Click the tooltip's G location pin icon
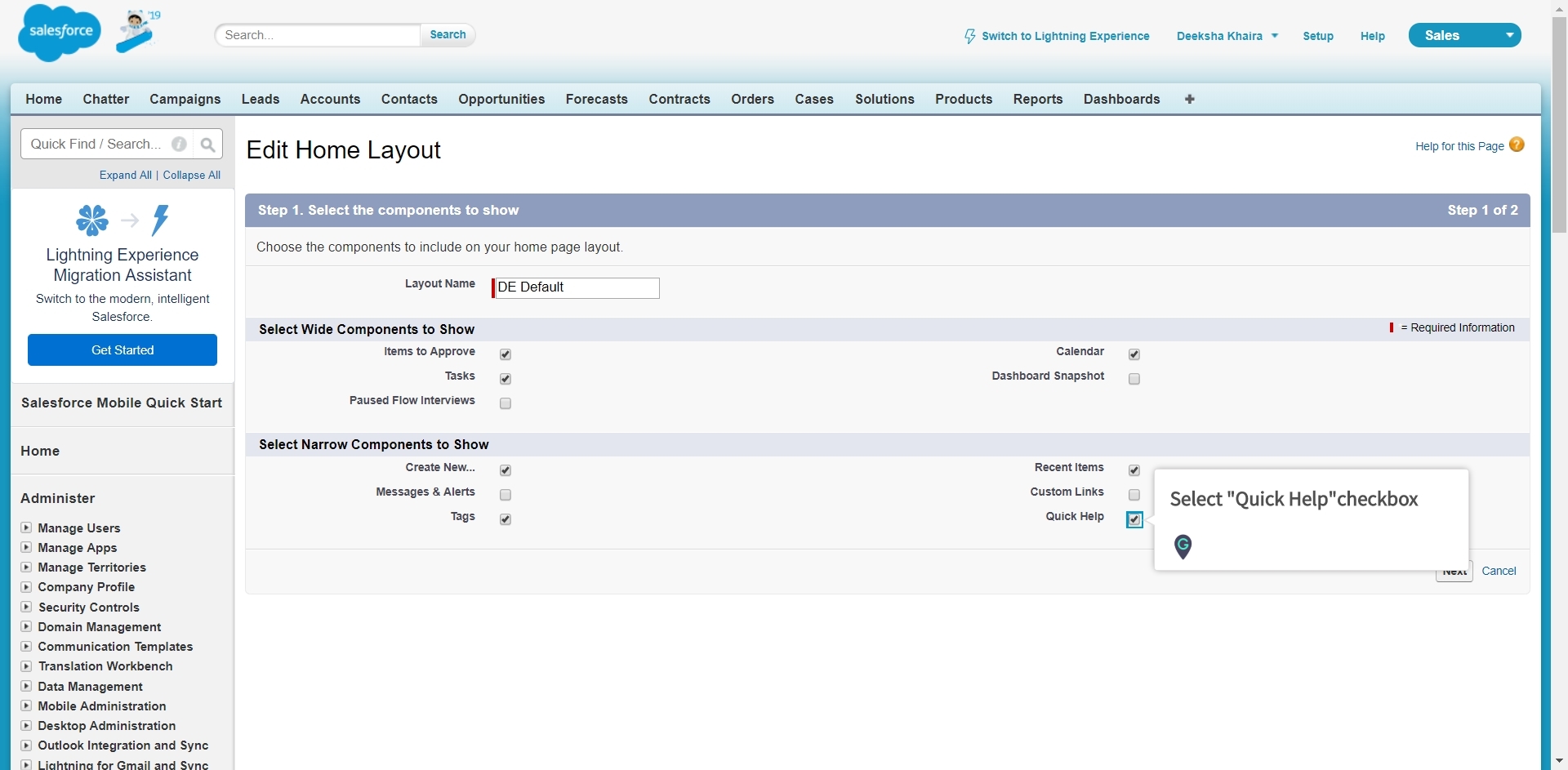Screen dimensions: 1568x770 pyautogui.click(x=1183, y=546)
